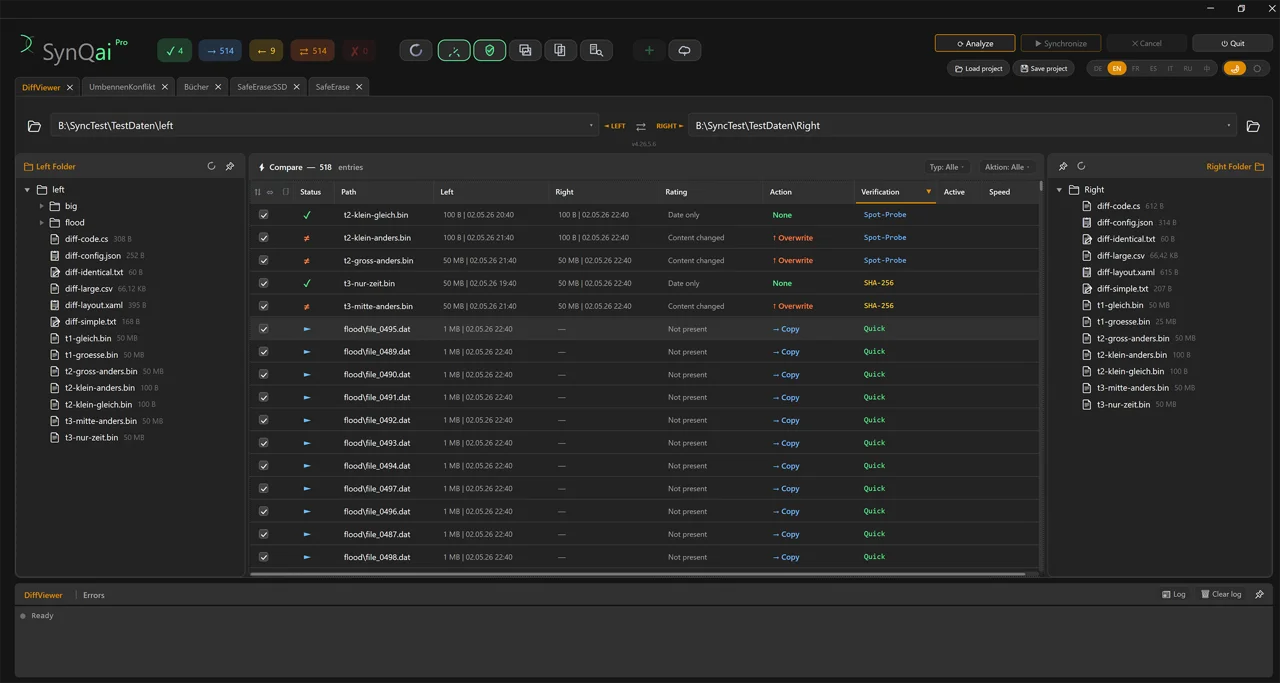Toggle the shield verification toolbar button

489,50
